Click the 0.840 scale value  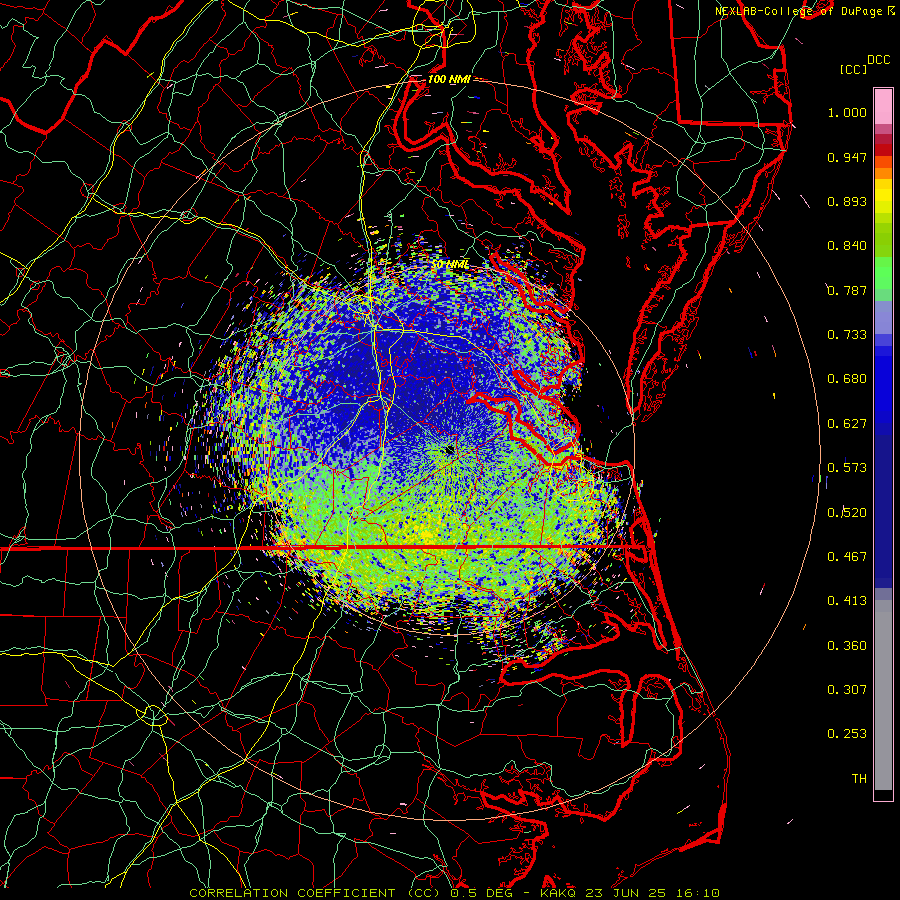coord(847,246)
